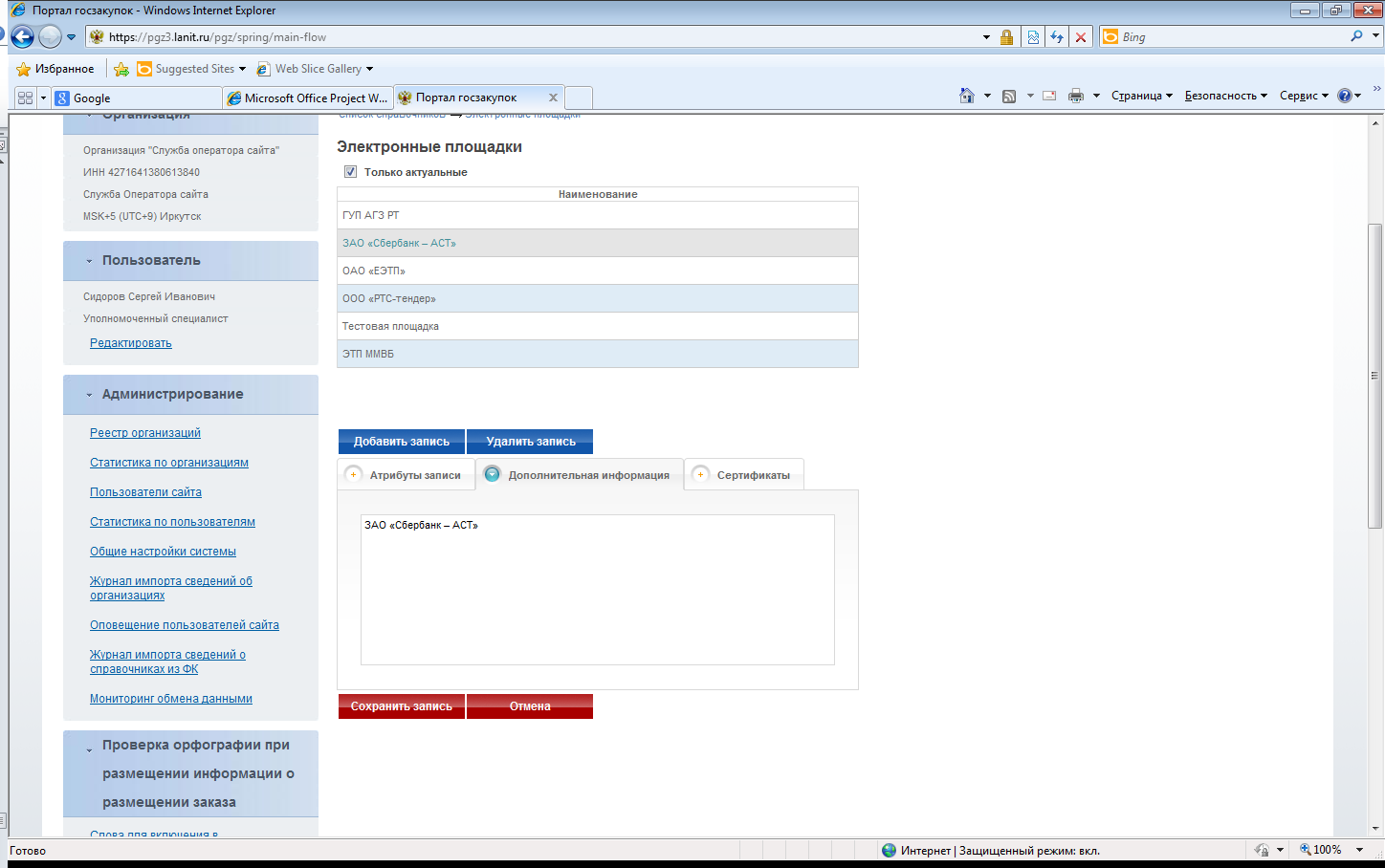Open dropdown arrow beside Home icon

tap(987, 96)
